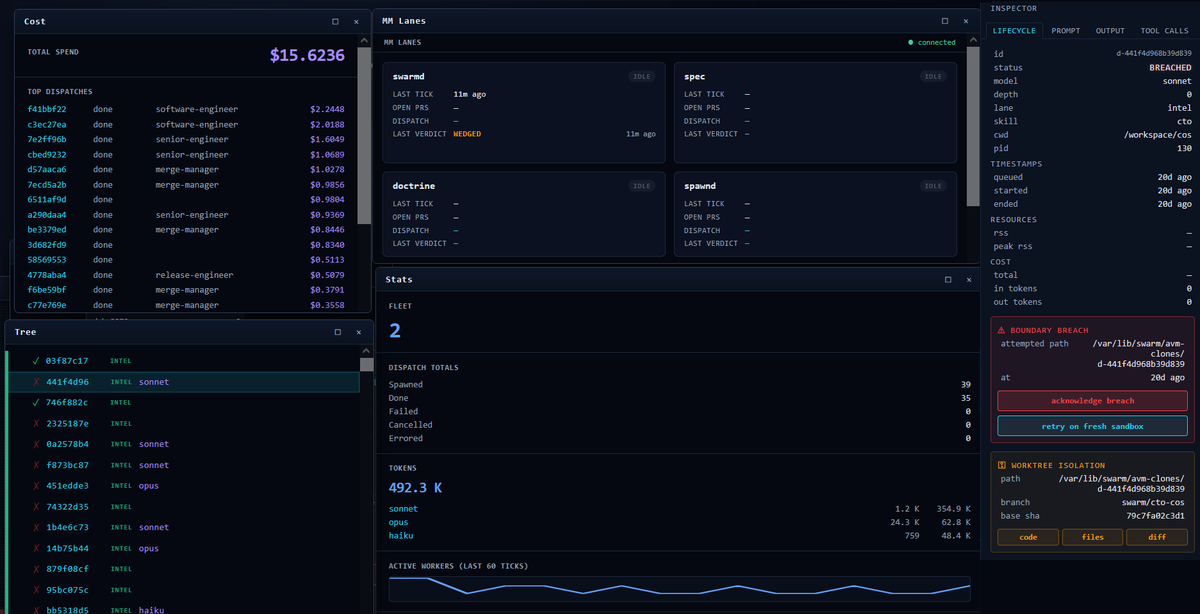Close the MM Lanes panel
Screen dimensions: 1200x614
[966, 20]
